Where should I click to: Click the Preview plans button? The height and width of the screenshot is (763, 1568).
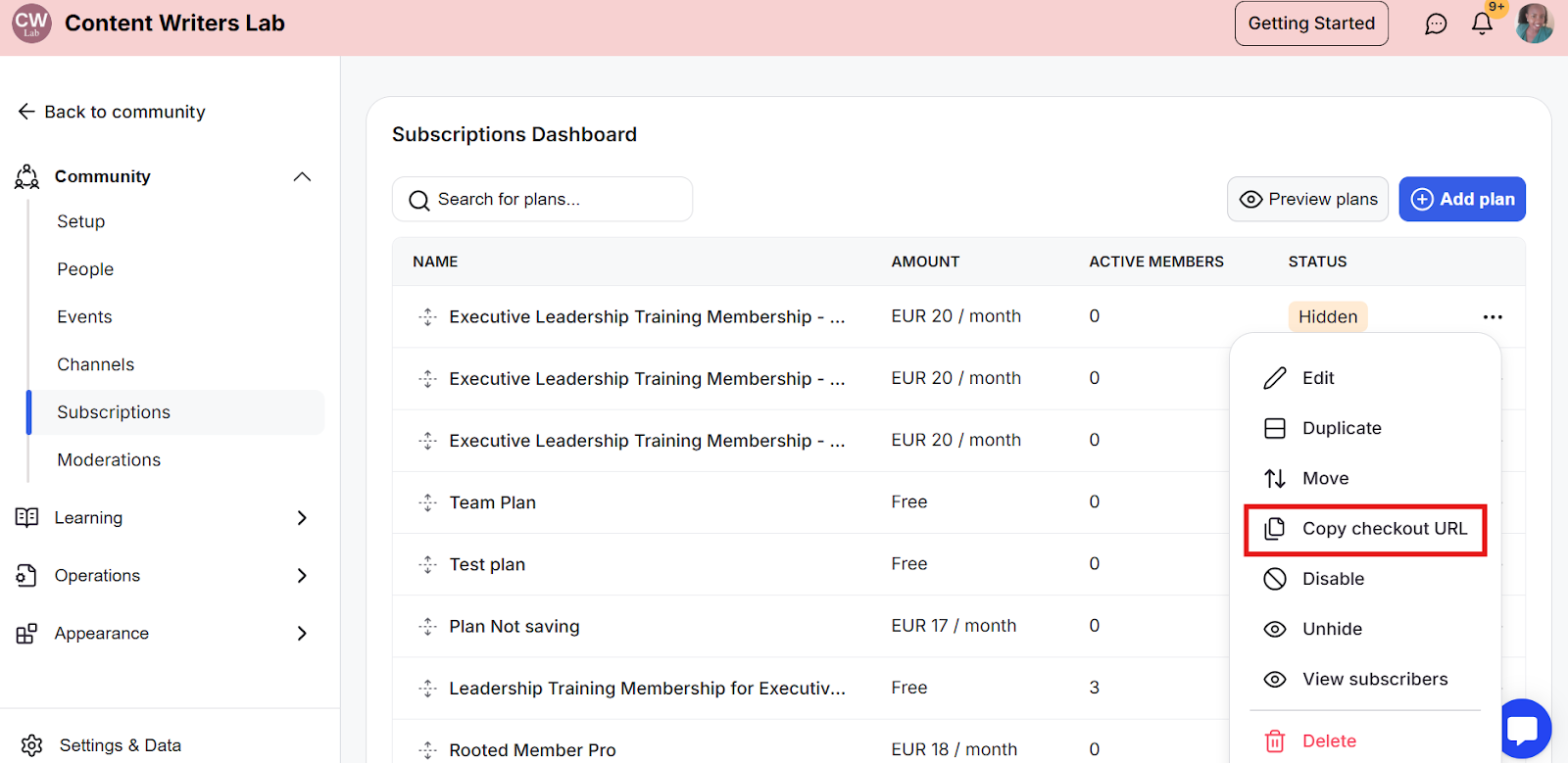[1307, 199]
